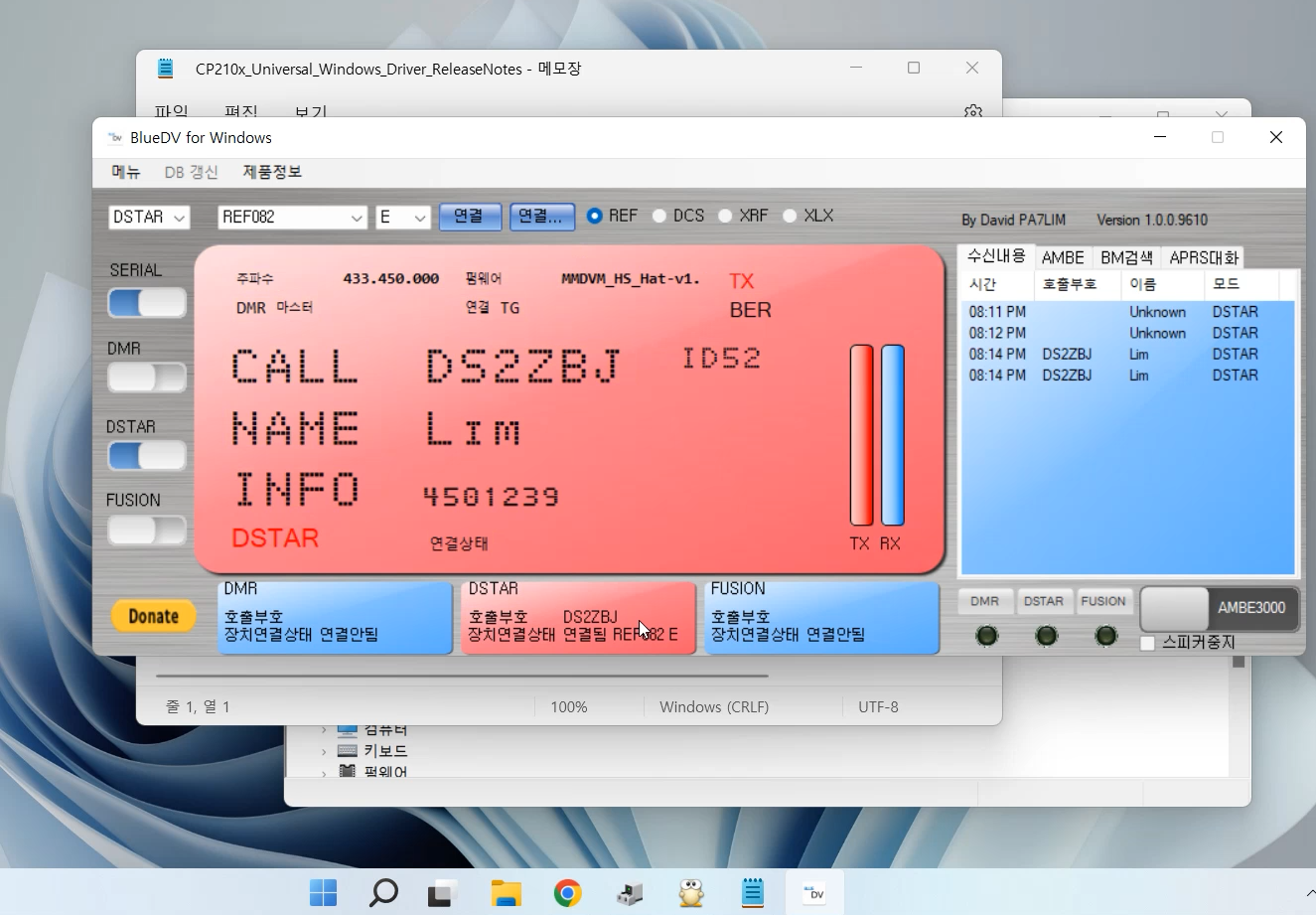Viewport: 1316px width, 915px height.
Task: Select the XRF radio button
Action: [x=725, y=216]
